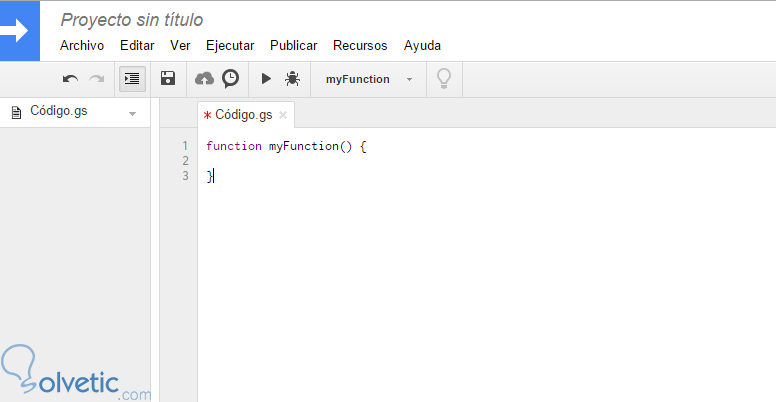Open the myFunction selector dropdown
The image size is (776, 402).
(368, 79)
